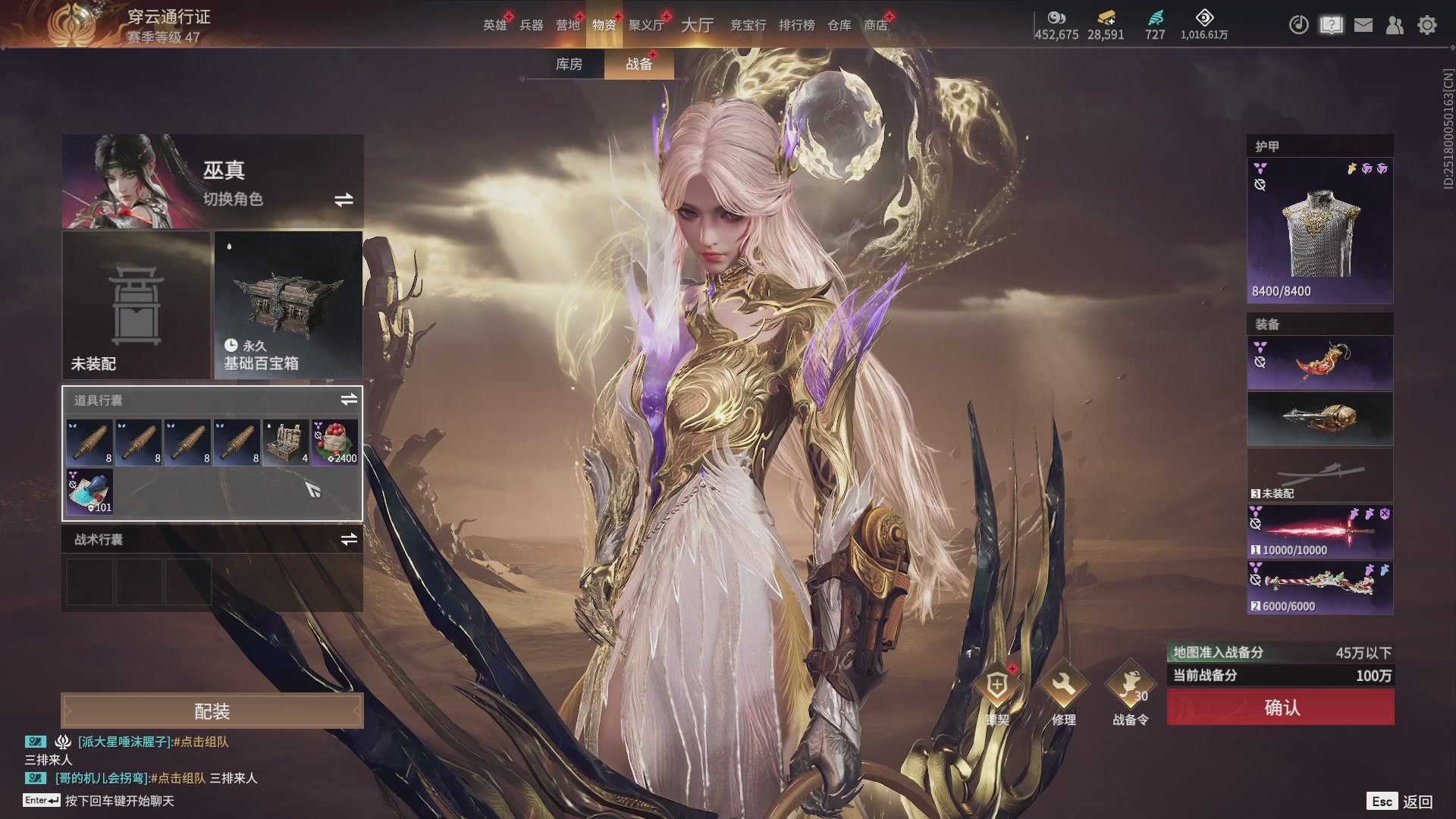The image size is (1456, 819).
Task: Open the 基础百宝箱 chest slot
Action: (288, 305)
